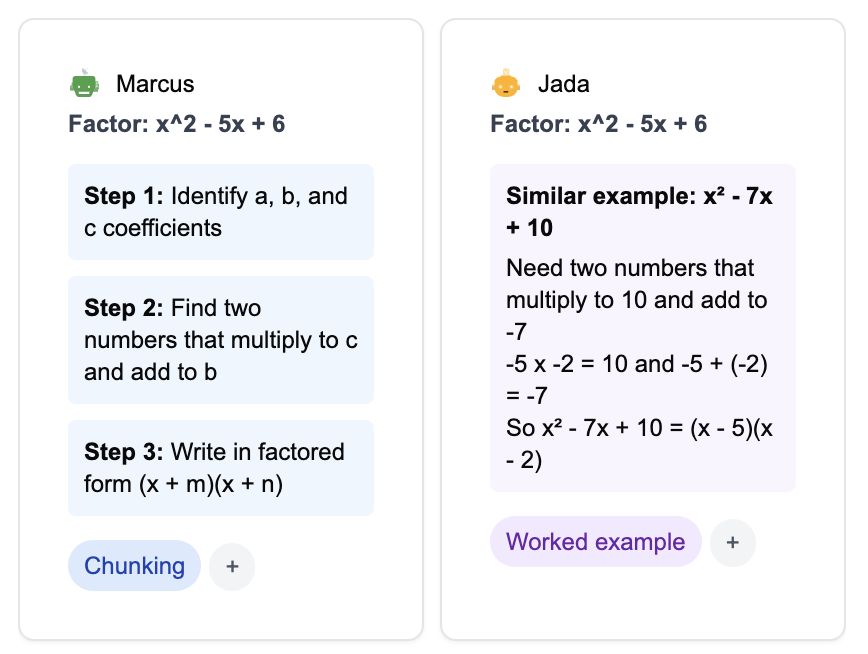Click Jada's orange avatar icon
Viewport: 868px width, 654px height.
tap(506, 85)
